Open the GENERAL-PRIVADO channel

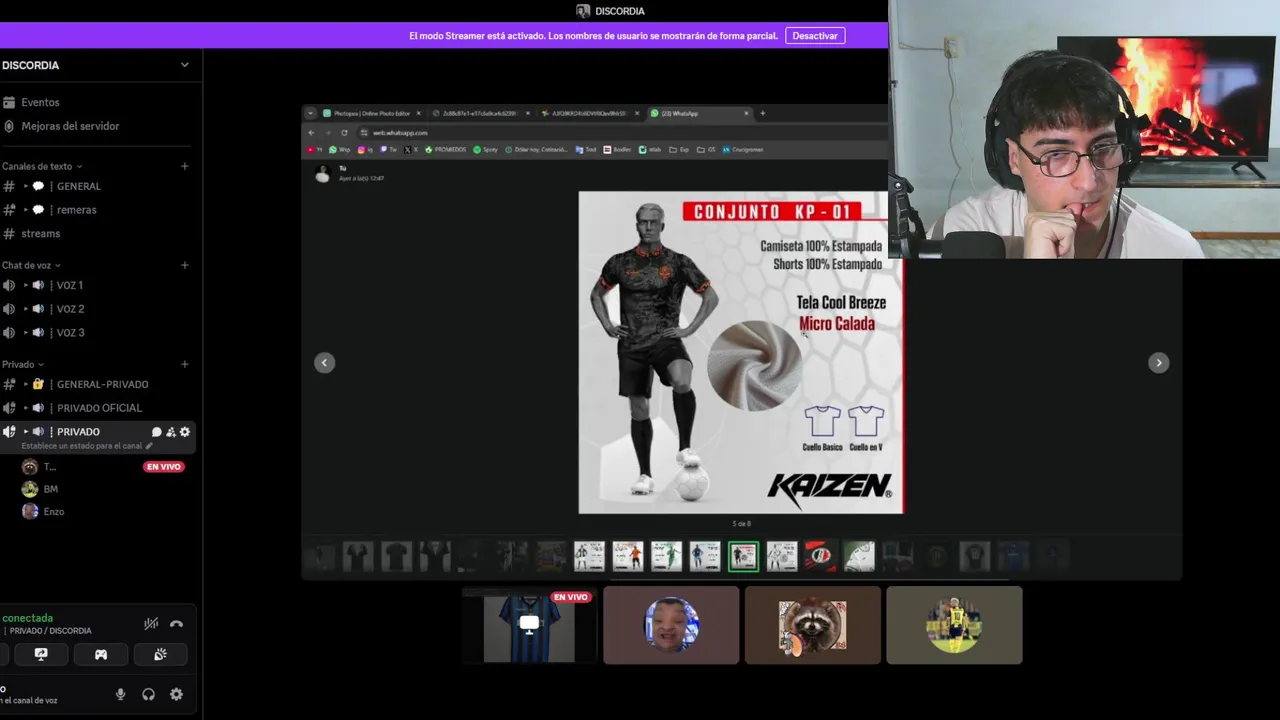point(102,384)
